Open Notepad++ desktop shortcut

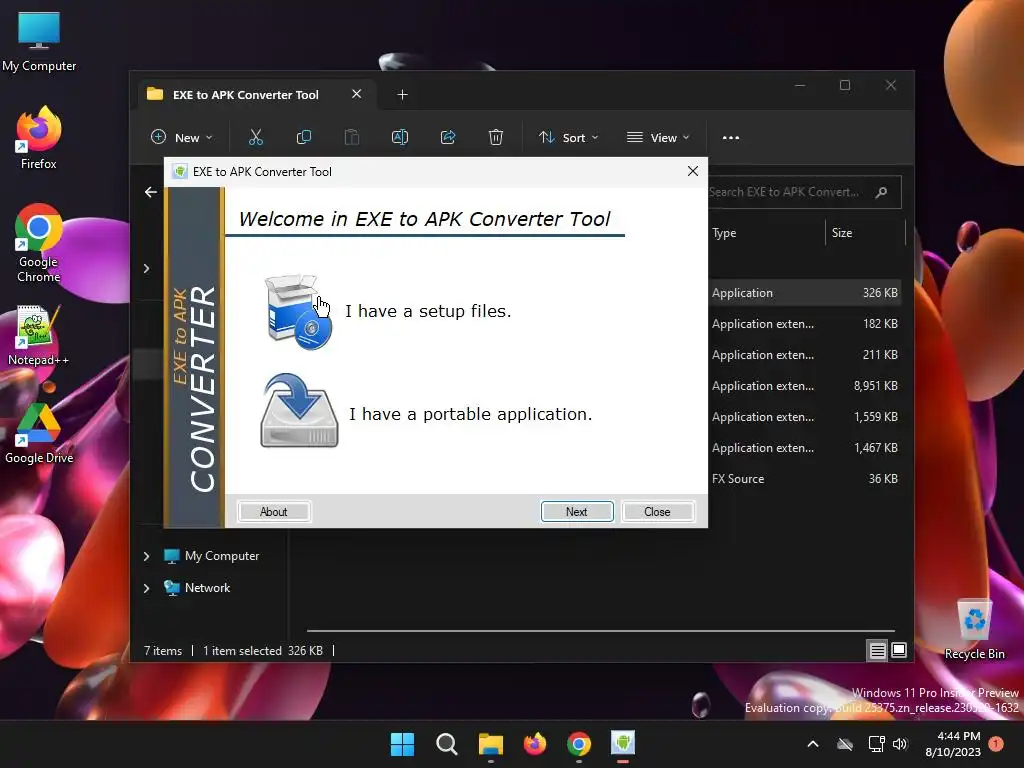click(39, 336)
